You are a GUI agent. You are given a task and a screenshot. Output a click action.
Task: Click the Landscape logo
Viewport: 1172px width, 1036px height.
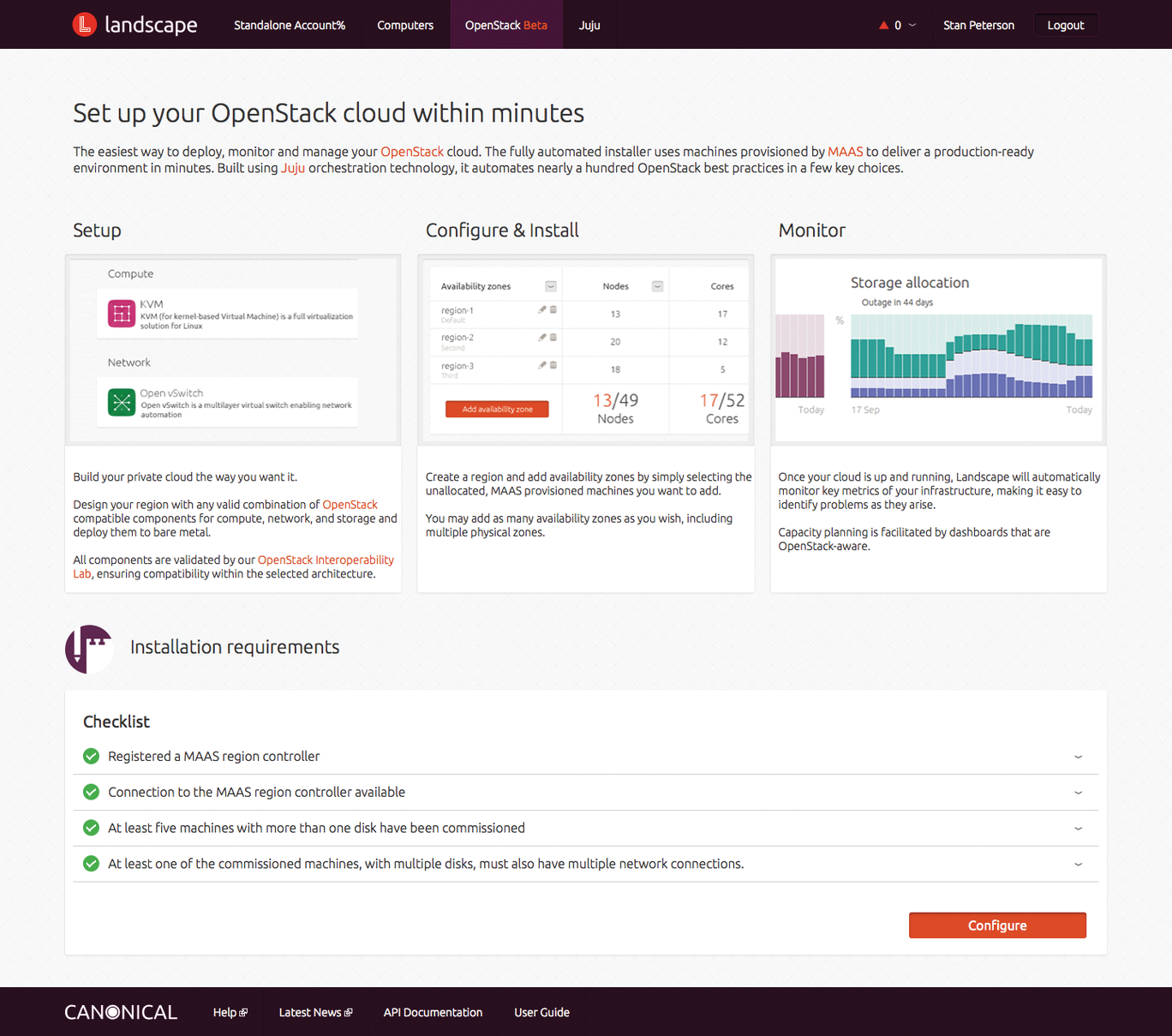(134, 24)
